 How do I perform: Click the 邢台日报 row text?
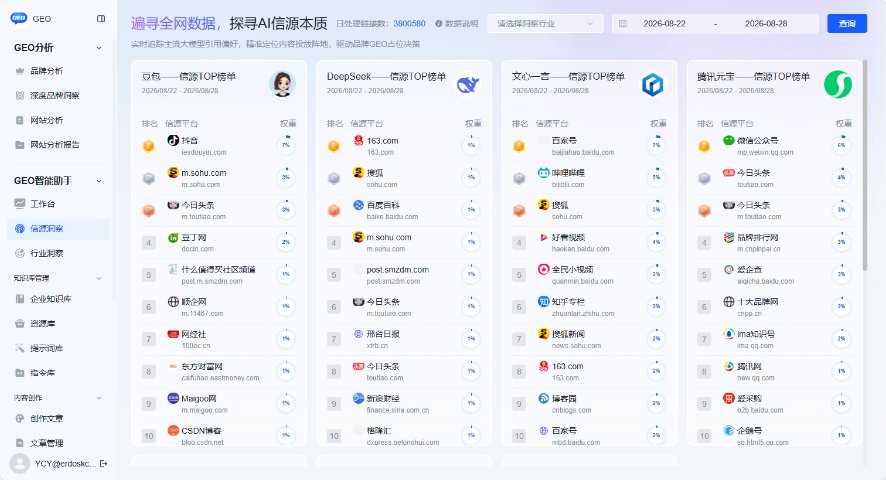point(383,334)
